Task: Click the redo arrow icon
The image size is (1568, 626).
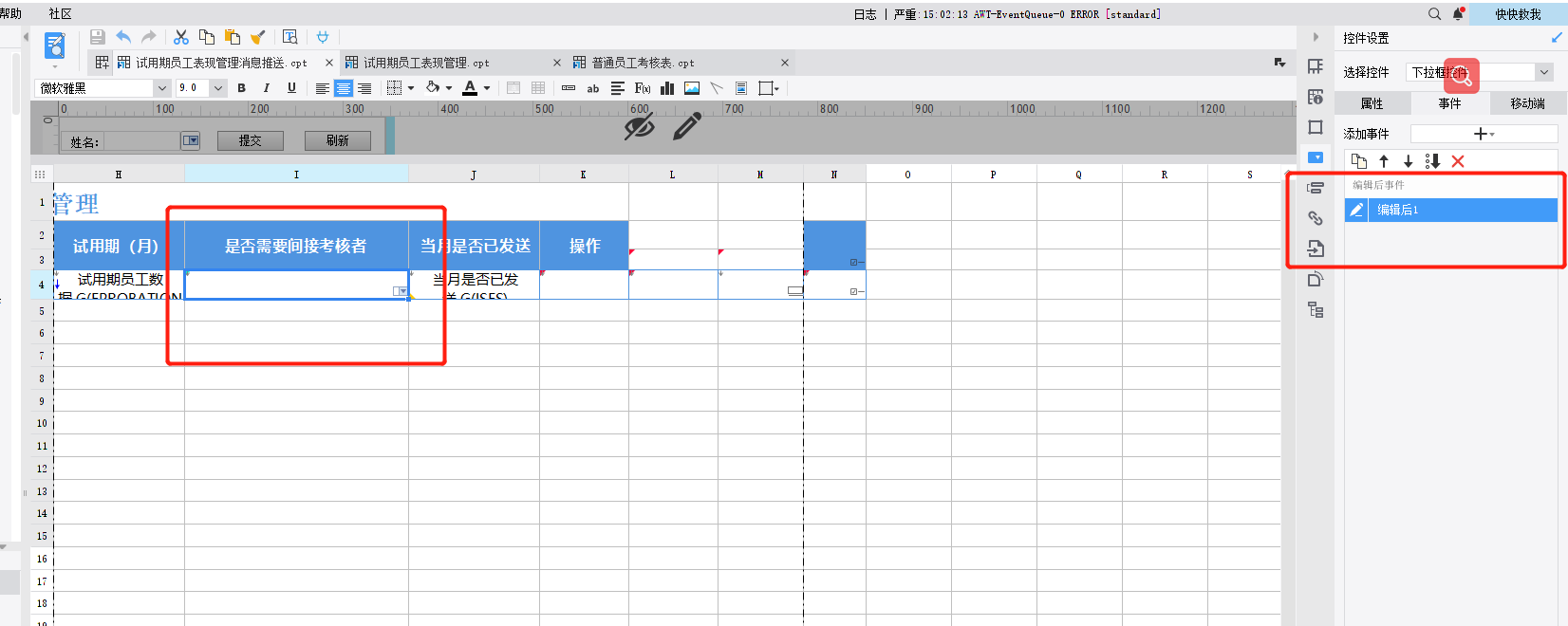Action: (148, 37)
